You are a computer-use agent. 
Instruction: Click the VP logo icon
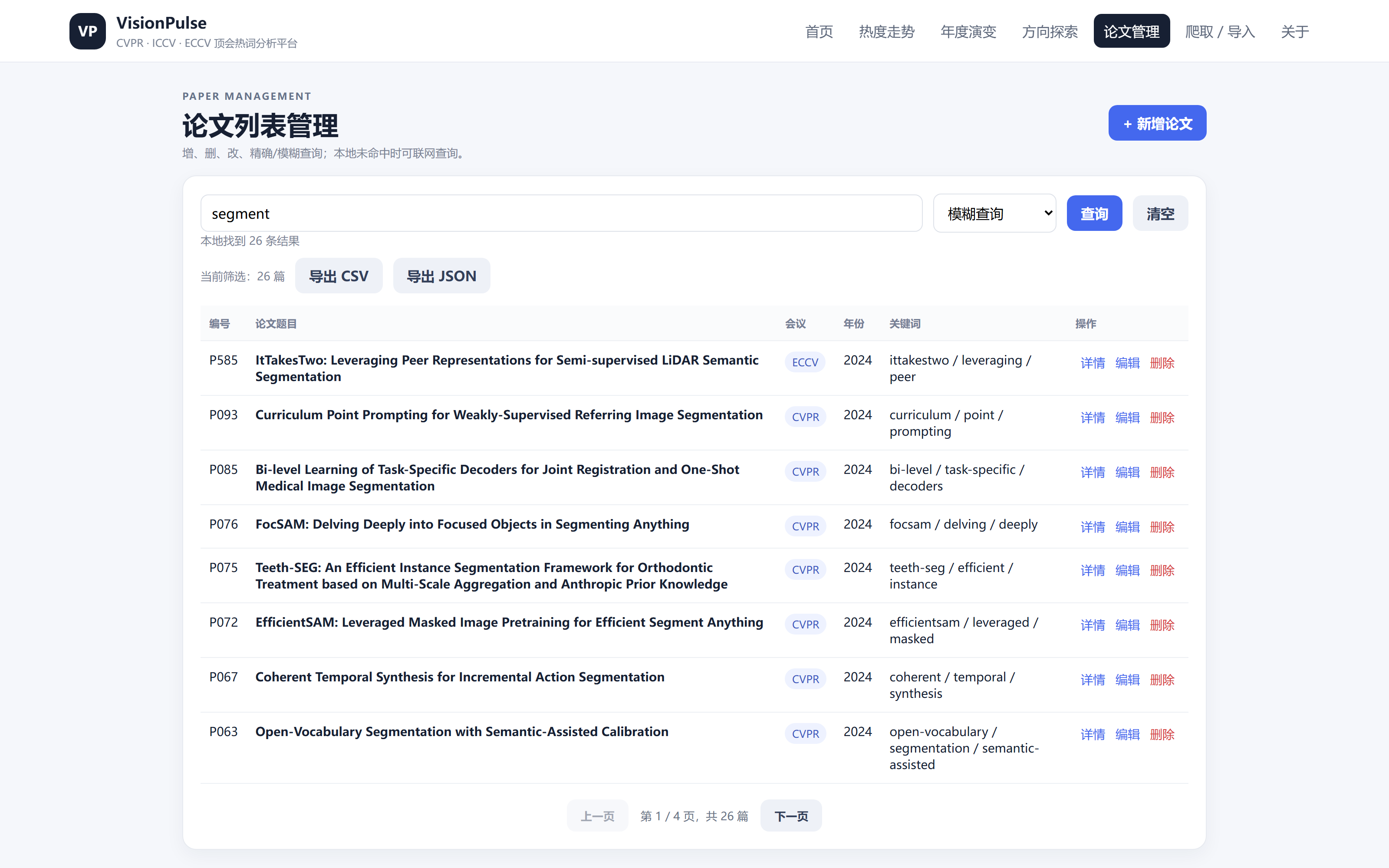pos(87,31)
